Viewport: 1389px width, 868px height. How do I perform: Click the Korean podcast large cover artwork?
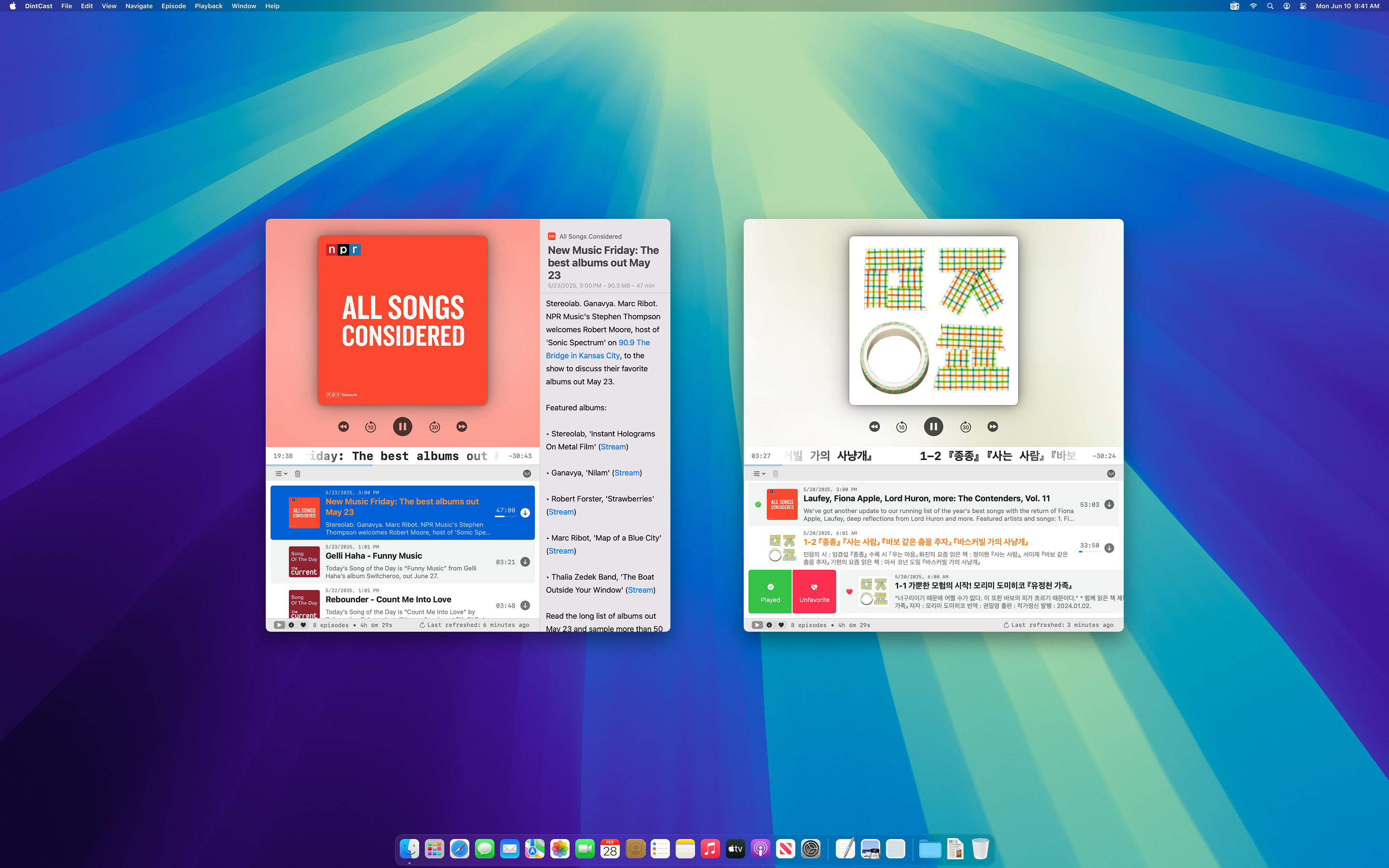933,320
